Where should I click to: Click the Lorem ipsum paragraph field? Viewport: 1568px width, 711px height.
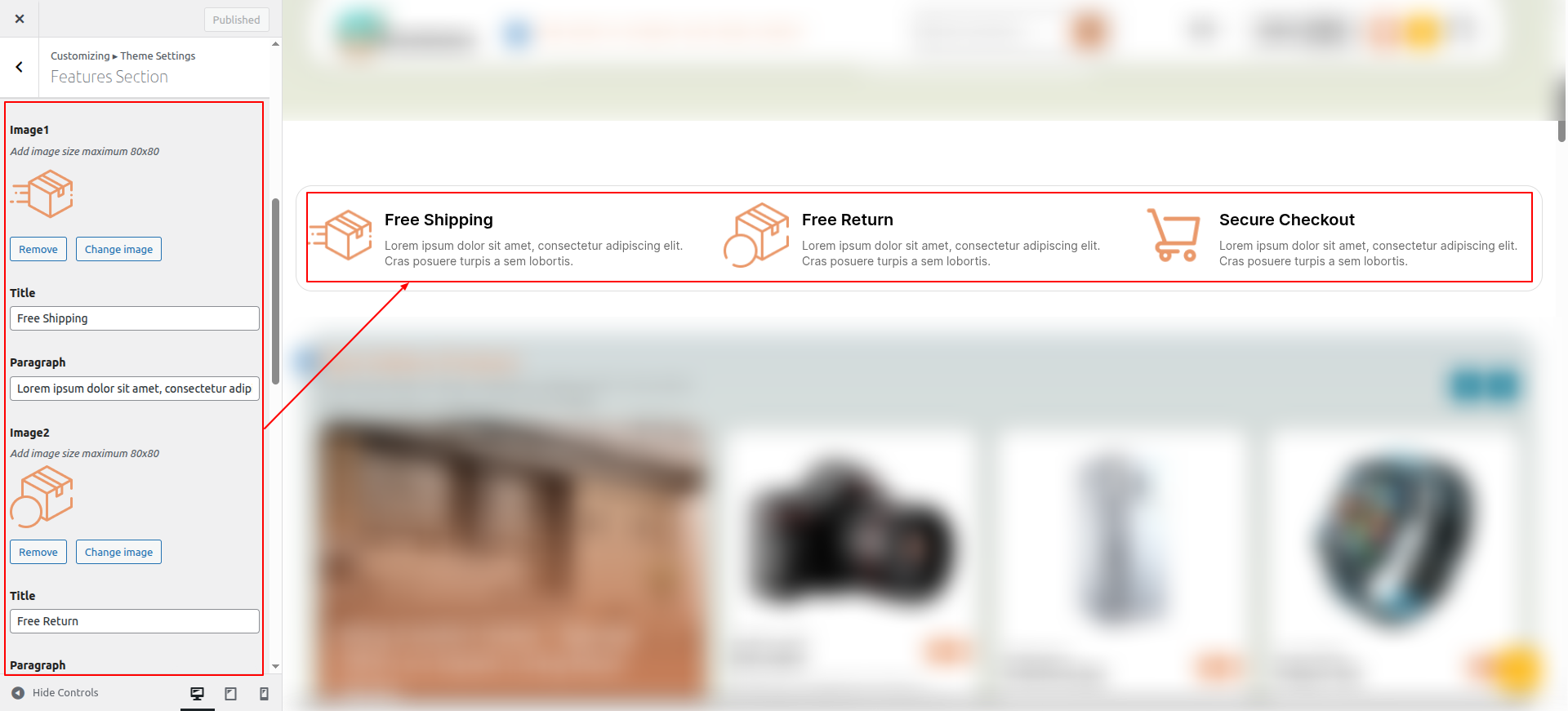tap(135, 389)
